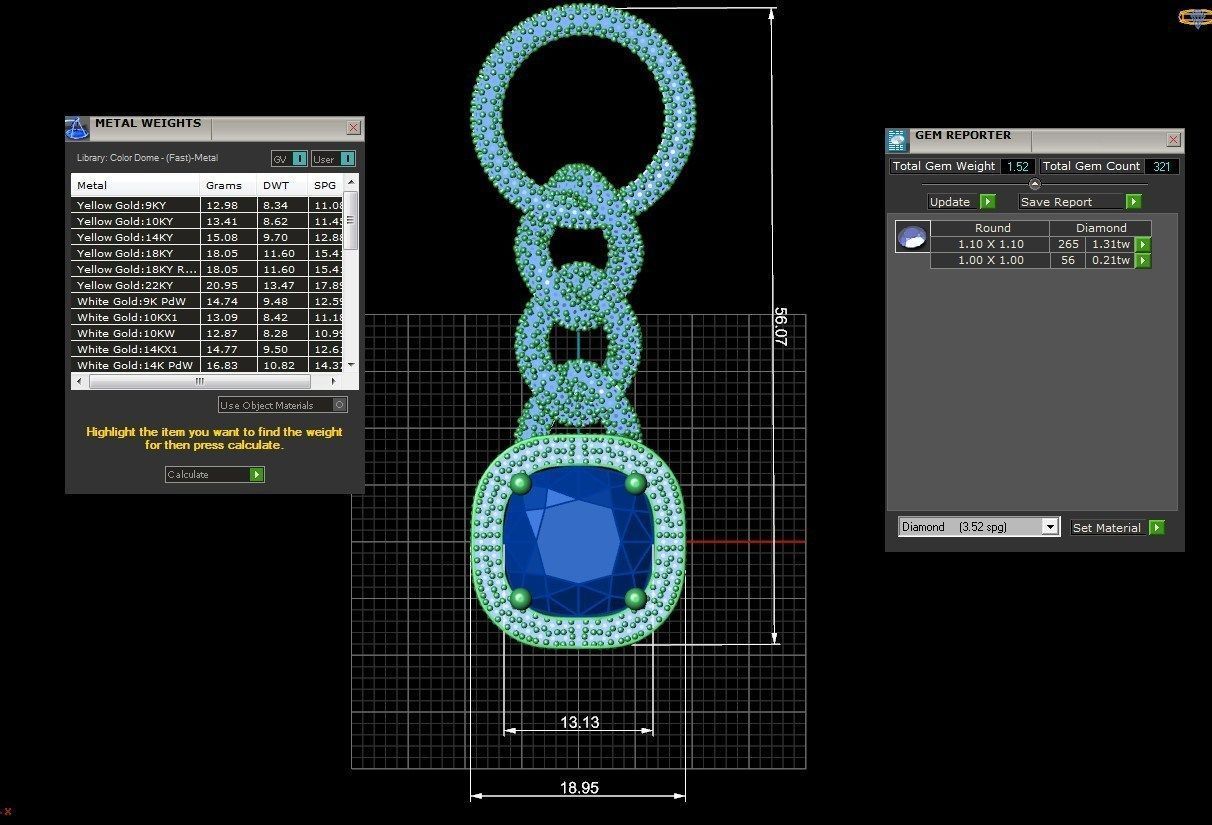
Task: Select the White Gold:10KW row
Action: [x=207, y=333]
